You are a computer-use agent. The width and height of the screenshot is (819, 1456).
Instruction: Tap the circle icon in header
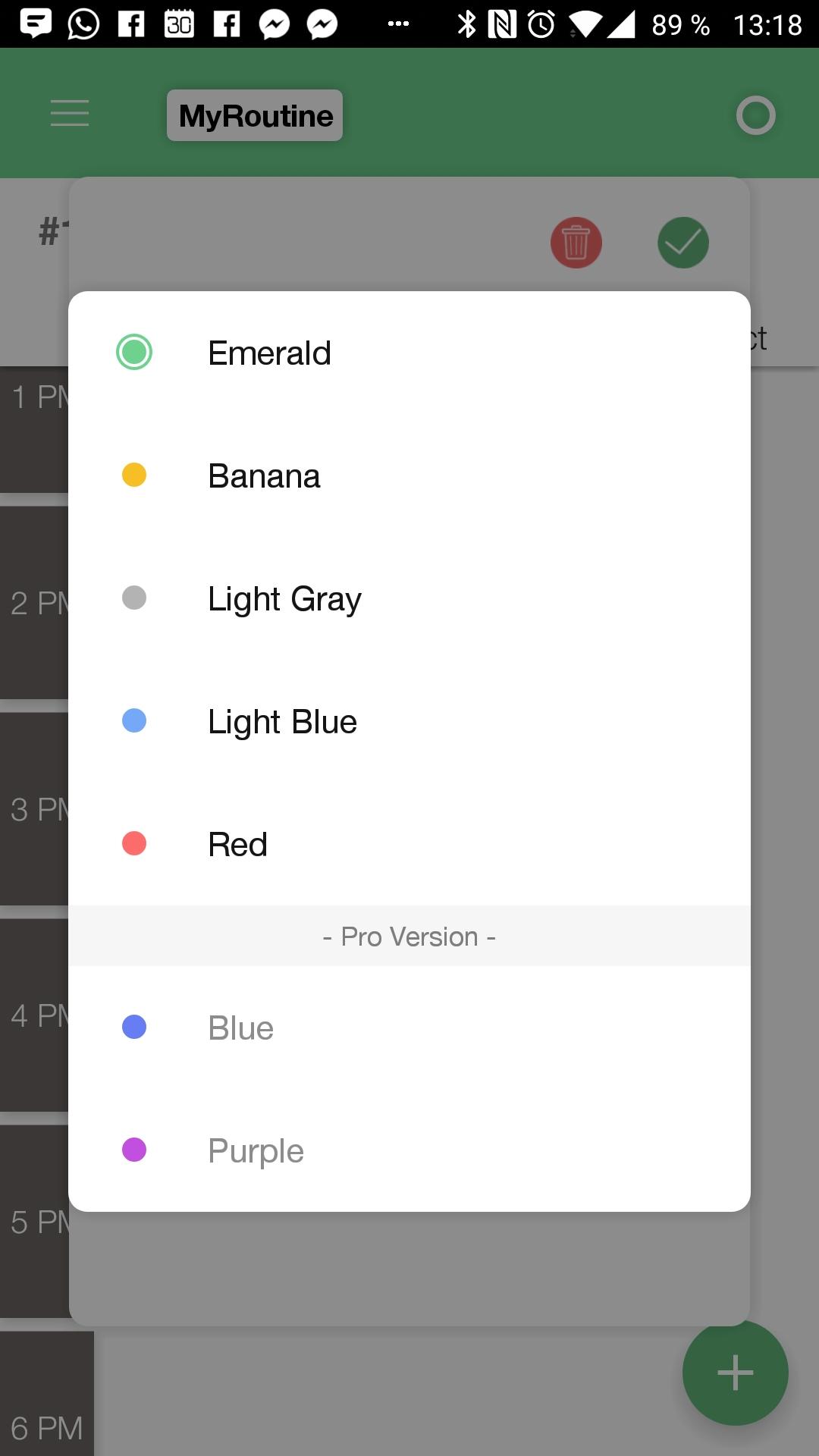756,115
